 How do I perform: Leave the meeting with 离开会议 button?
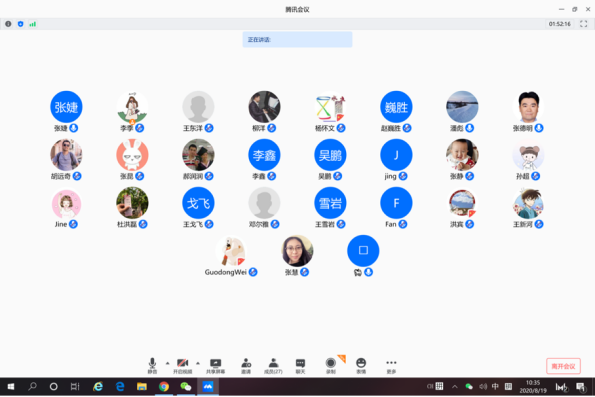pos(563,366)
